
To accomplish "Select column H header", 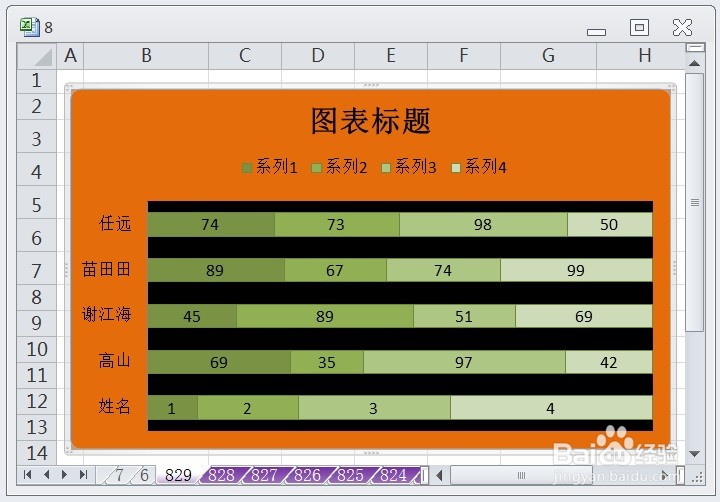I will coord(641,56).
